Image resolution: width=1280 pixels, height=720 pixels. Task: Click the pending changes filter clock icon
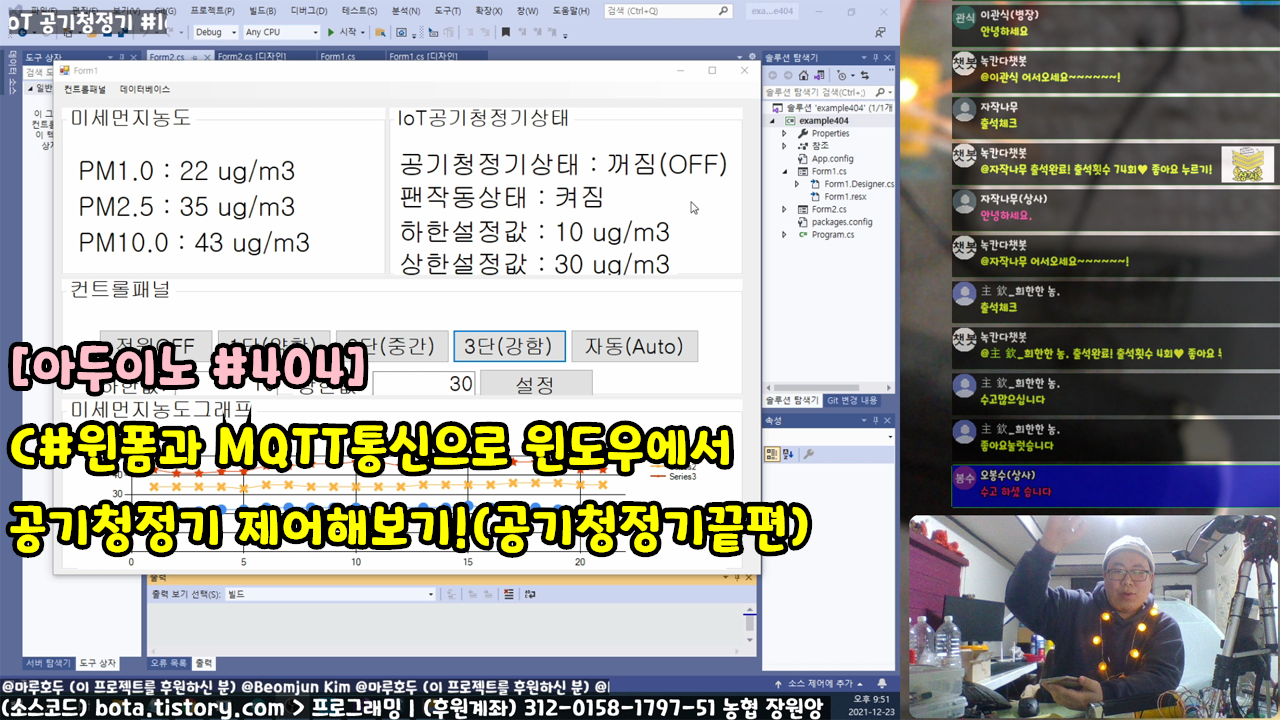click(x=842, y=75)
